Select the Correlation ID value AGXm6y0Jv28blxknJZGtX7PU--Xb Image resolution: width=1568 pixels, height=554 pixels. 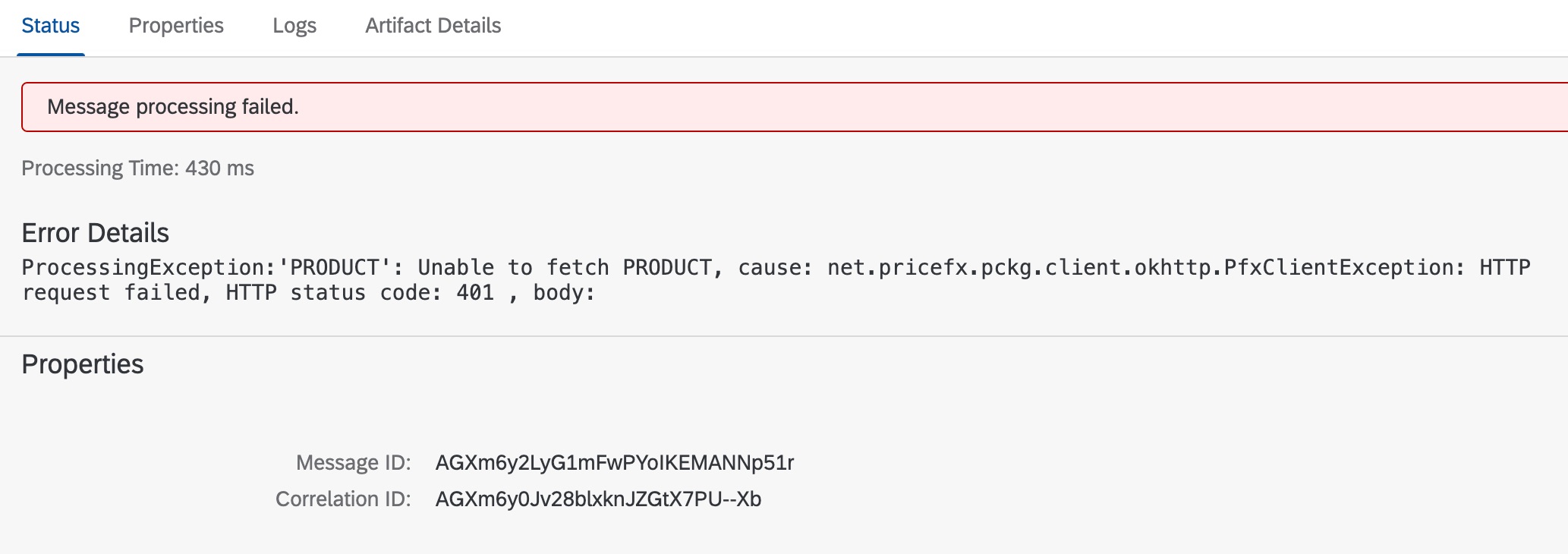pos(599,499)
